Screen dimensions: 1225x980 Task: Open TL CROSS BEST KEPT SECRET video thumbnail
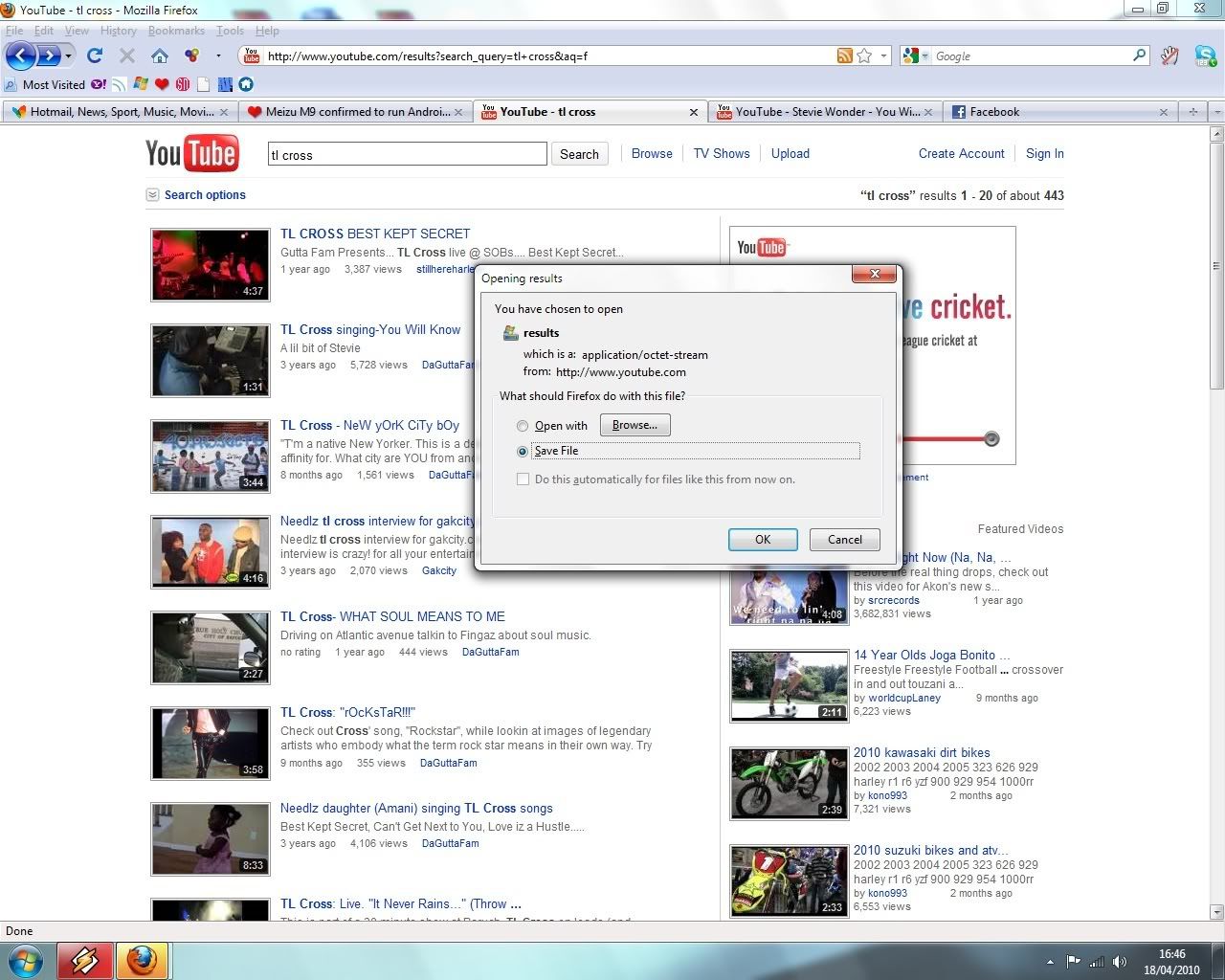[211, 265]
